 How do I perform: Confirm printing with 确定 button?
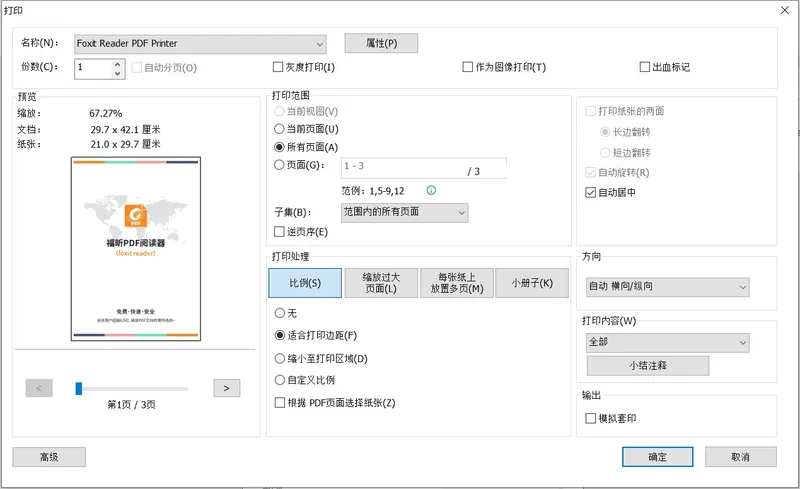point(658,457)
